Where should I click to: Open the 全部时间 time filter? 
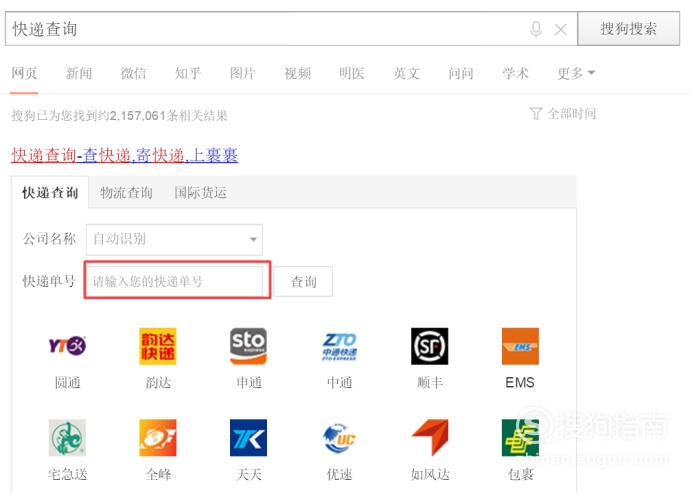click(x=563, y=114)
